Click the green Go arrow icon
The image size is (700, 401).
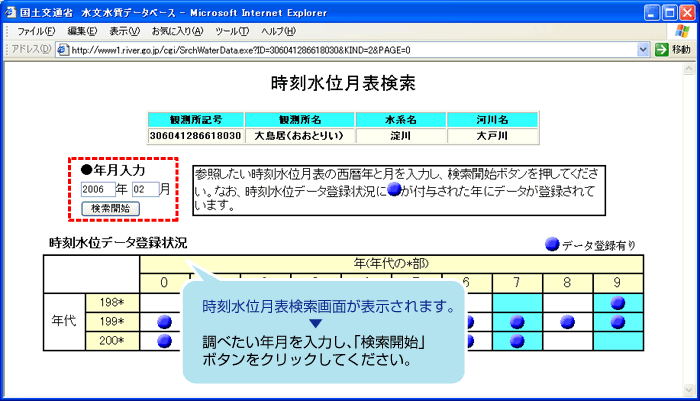click(662, 49)
